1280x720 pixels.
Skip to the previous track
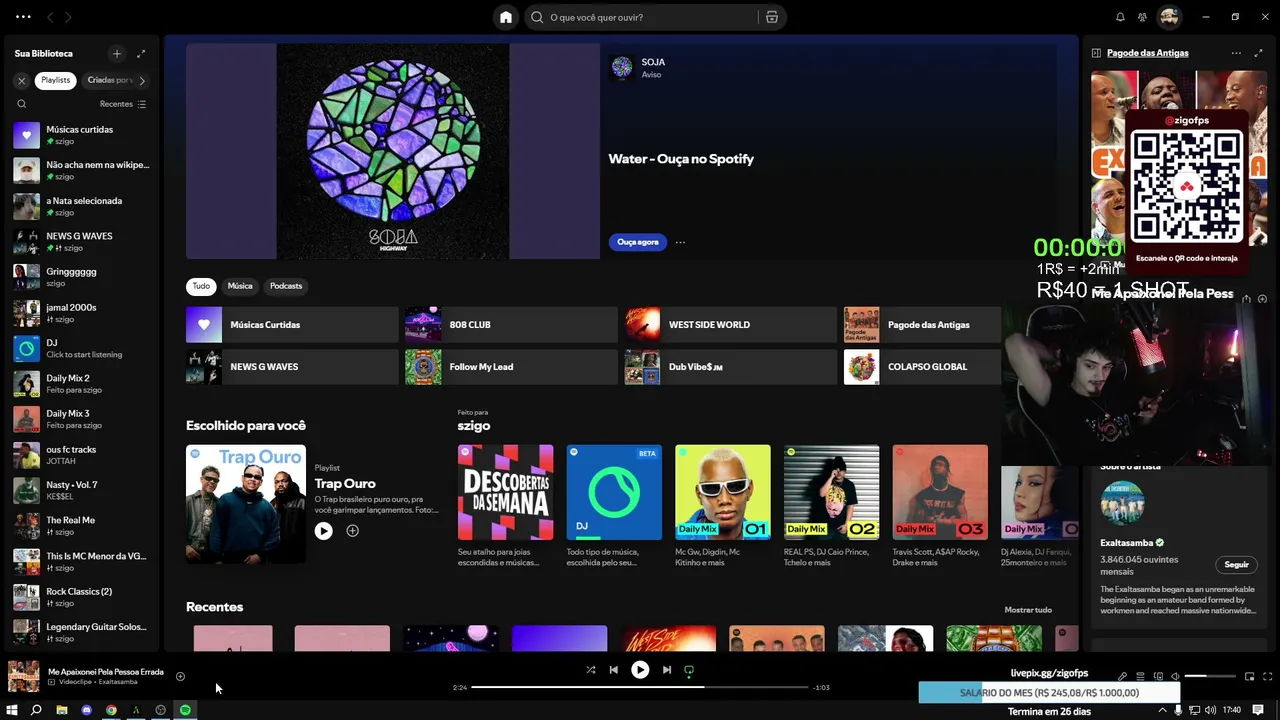614,670
